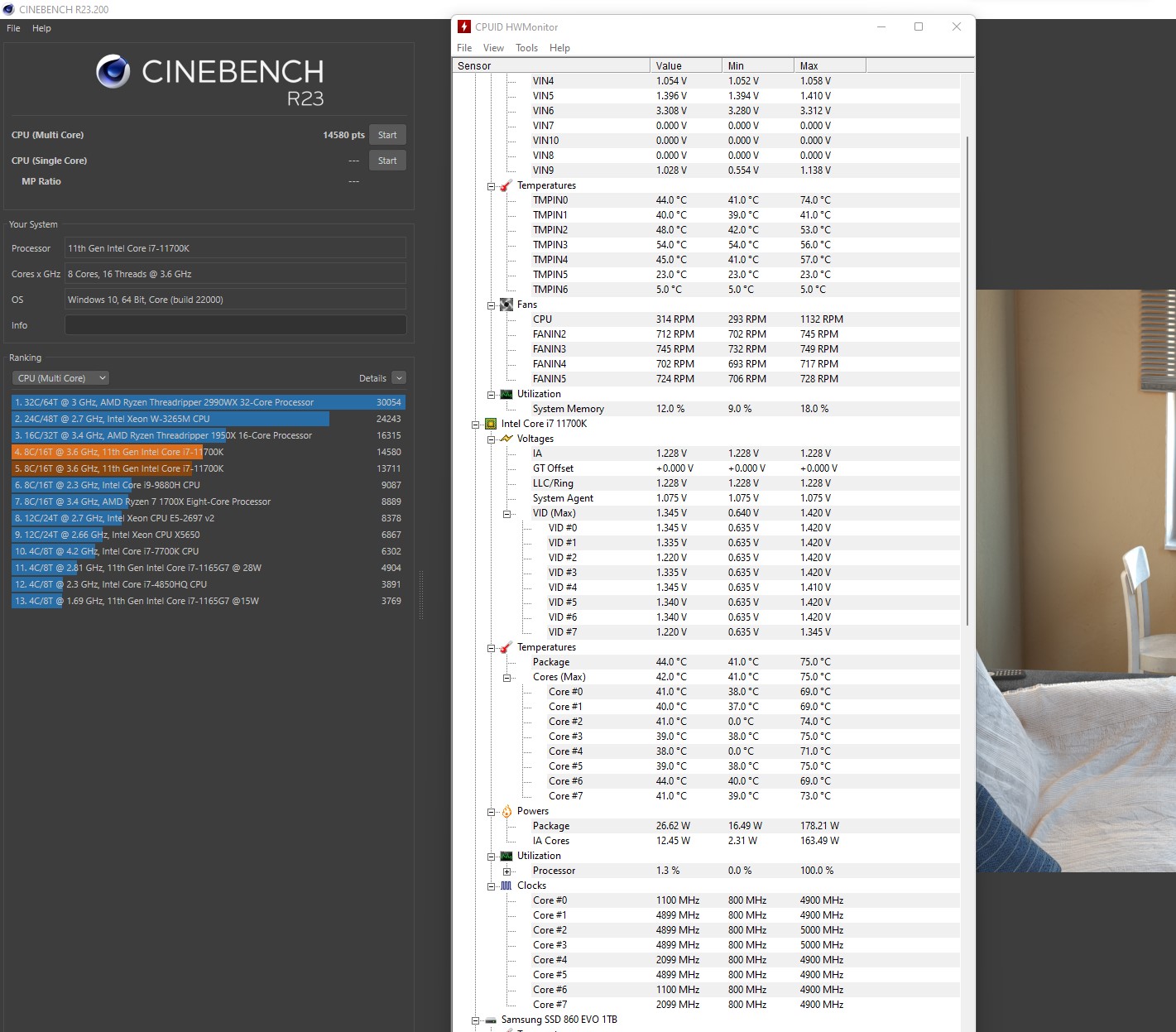The width and height of the screenshot is (1176, 1032).
Task: Click the Cinebench app icon in the title bar
Action: pos(8,9)
